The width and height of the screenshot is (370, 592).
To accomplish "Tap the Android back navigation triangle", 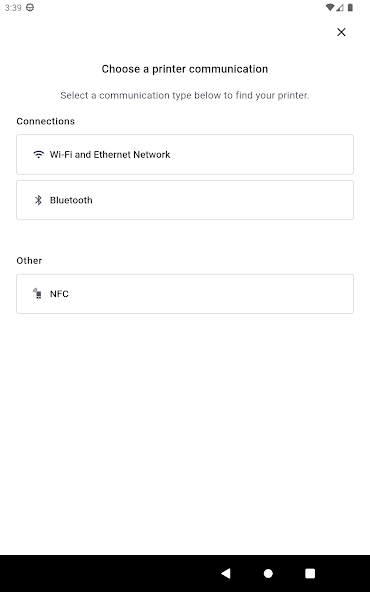I will (x=226, y=574).
